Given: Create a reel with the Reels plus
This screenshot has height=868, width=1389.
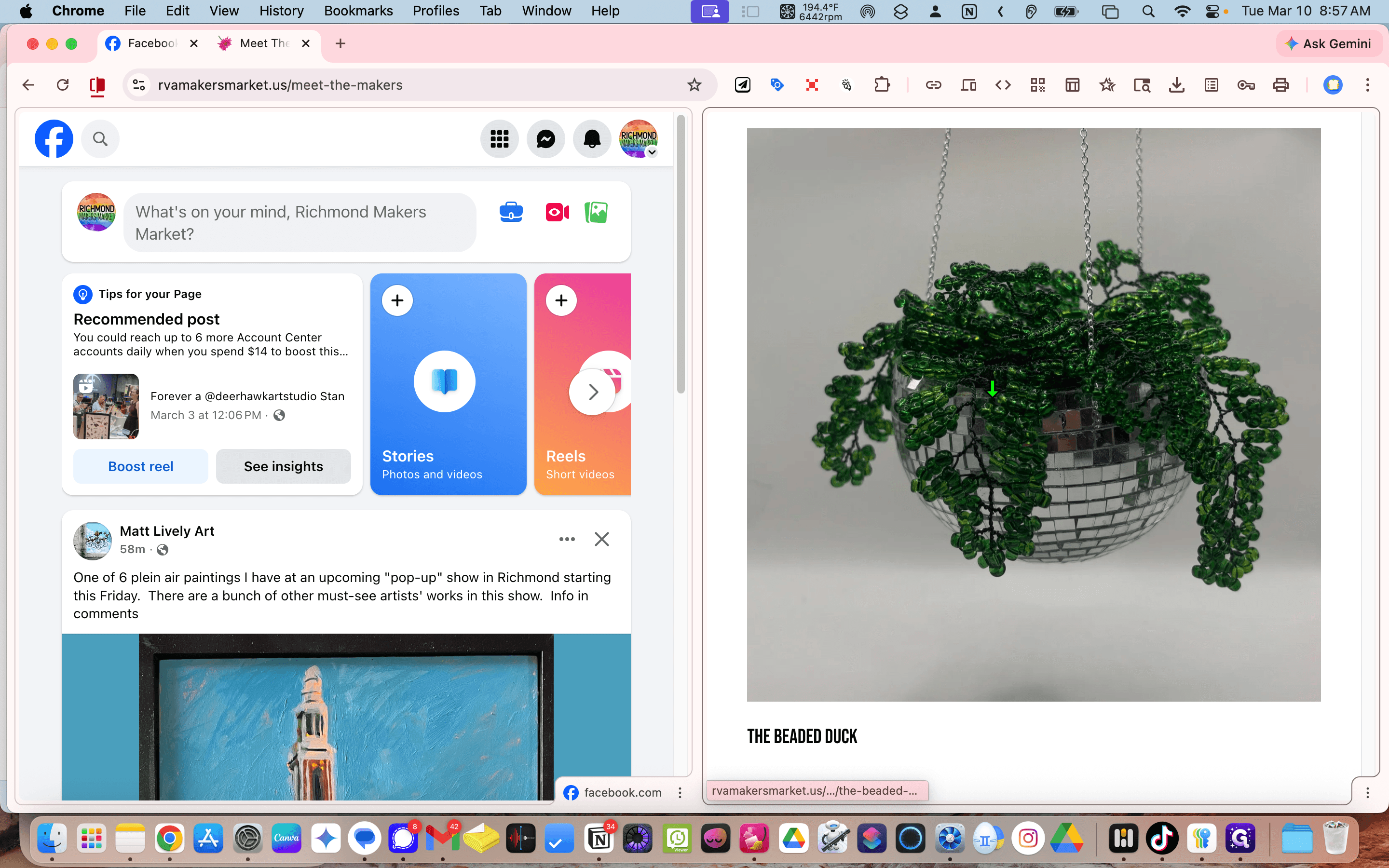Looking at the screenshot, I should 561,300.
